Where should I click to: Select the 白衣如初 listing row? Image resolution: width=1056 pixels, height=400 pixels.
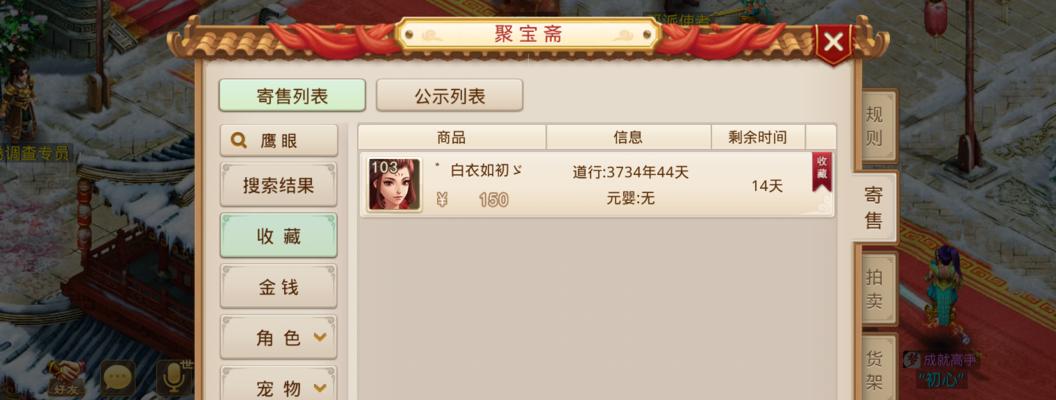coord(597,185)
